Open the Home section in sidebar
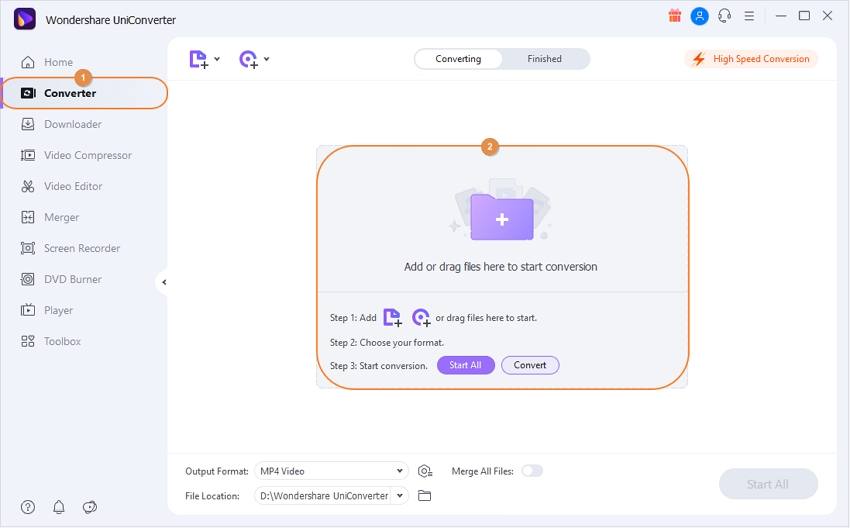This screenshot has height=528, width=850. tap(47, 62)
